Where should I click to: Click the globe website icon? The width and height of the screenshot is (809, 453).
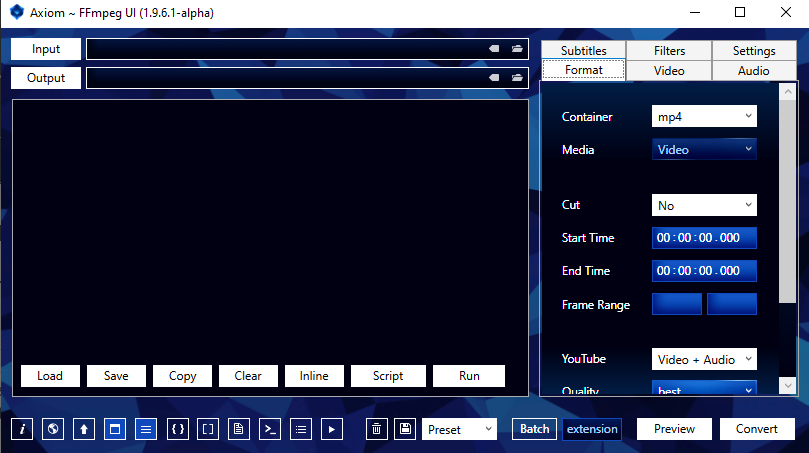point(53,429)
